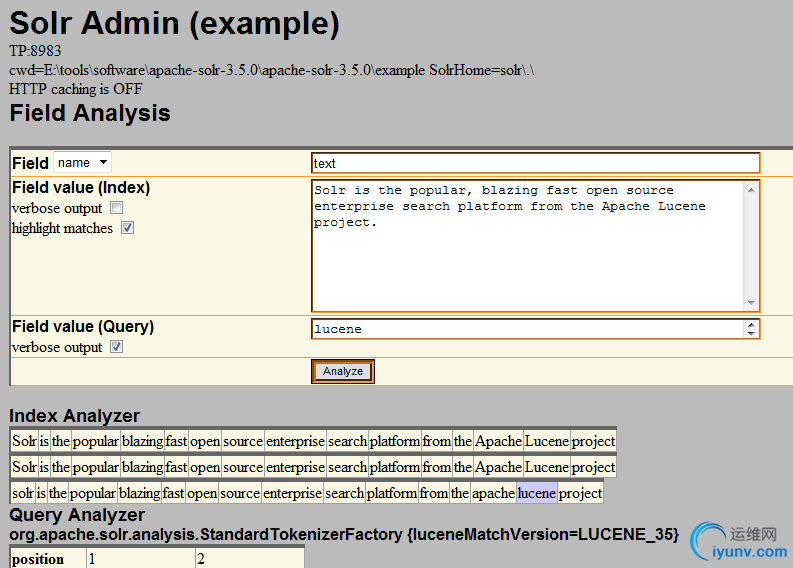Viewport: 793px width, 568px height.
Task: Click the "HTTP caching is OFF" text
Action: pos(75,89)
